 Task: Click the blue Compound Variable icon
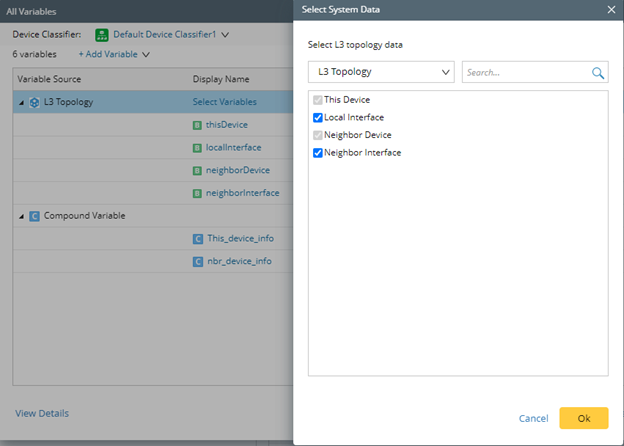click(34, 216)
